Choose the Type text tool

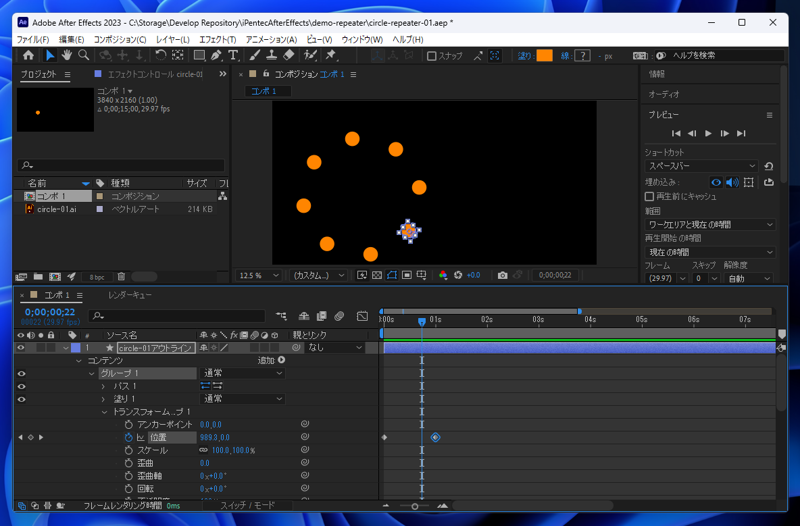tap(233, 56)
